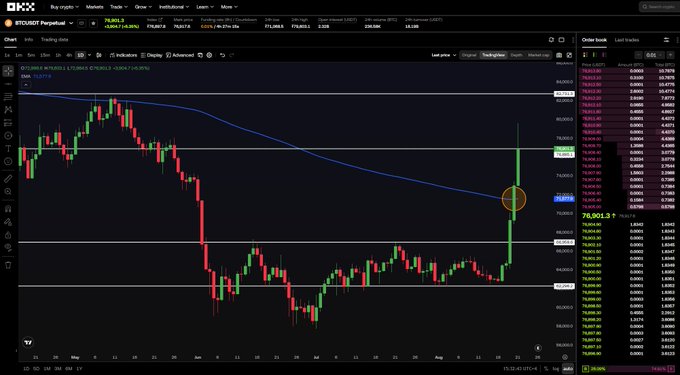Select the ruler measure tool
The height and width of the screenshot is (375, 680).
(8, 179)
